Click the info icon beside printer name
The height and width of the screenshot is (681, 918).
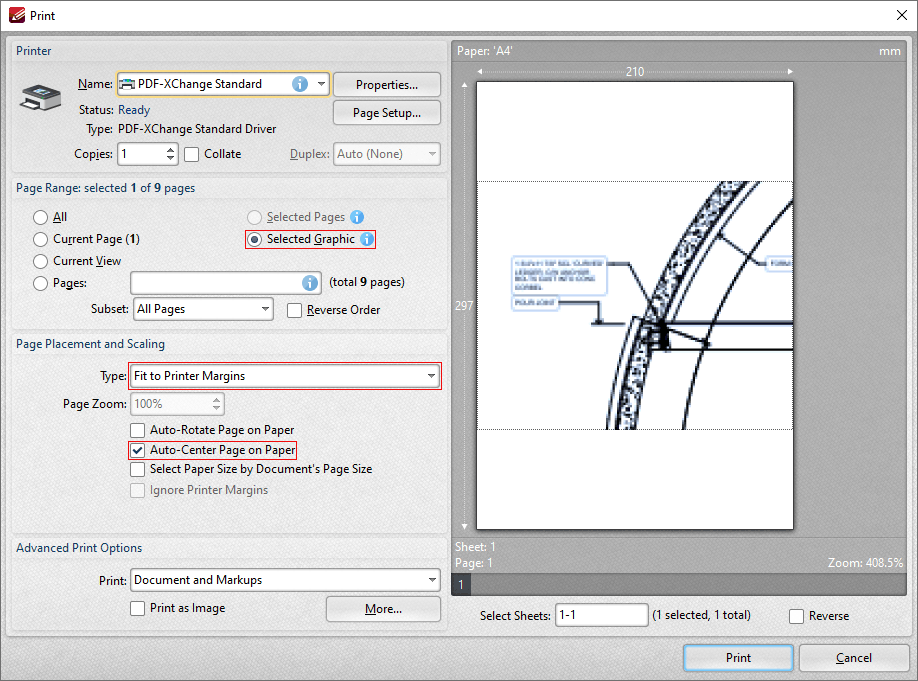300,84
